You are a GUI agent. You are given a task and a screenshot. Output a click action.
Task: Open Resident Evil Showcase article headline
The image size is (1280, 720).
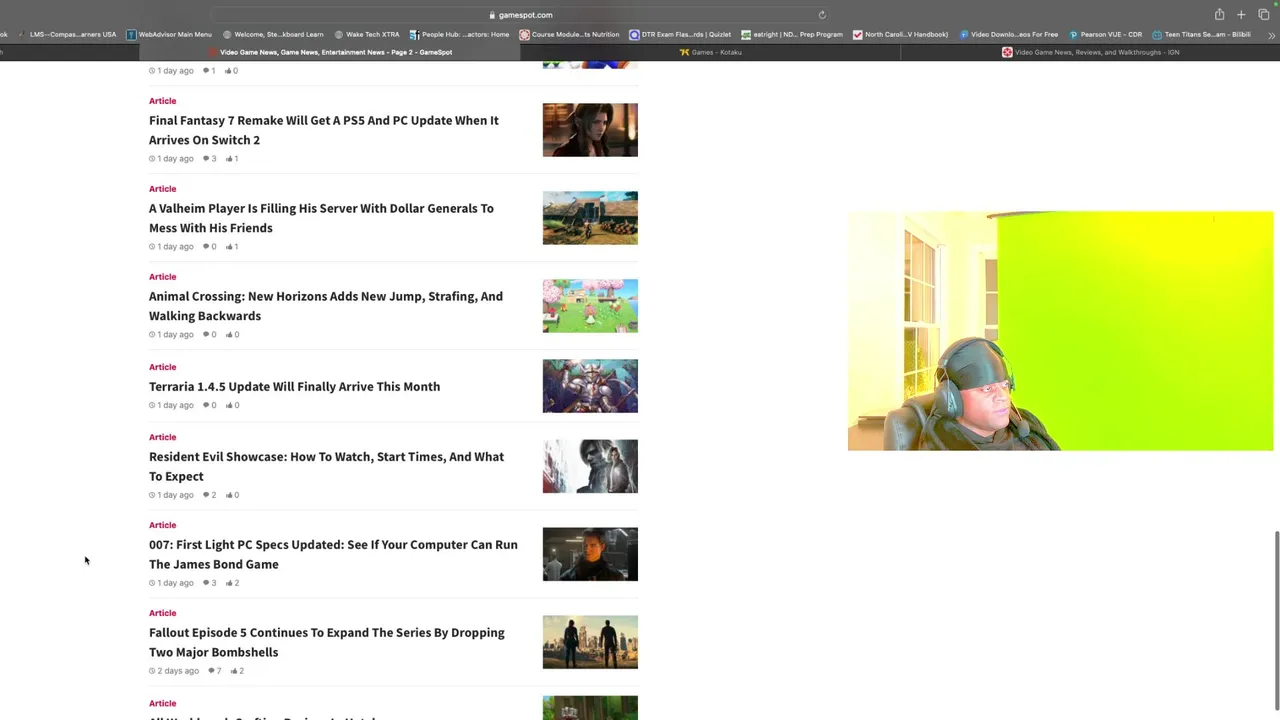click(326, 466)
